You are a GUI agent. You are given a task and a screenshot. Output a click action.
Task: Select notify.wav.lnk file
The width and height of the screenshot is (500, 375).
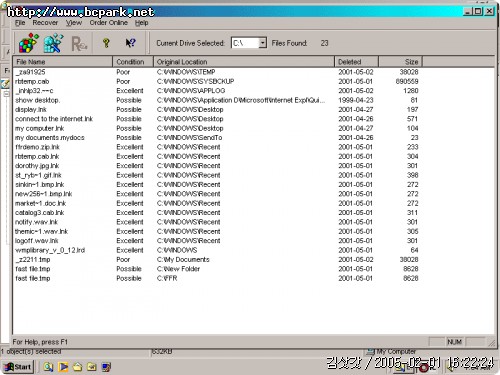point(36,222)
